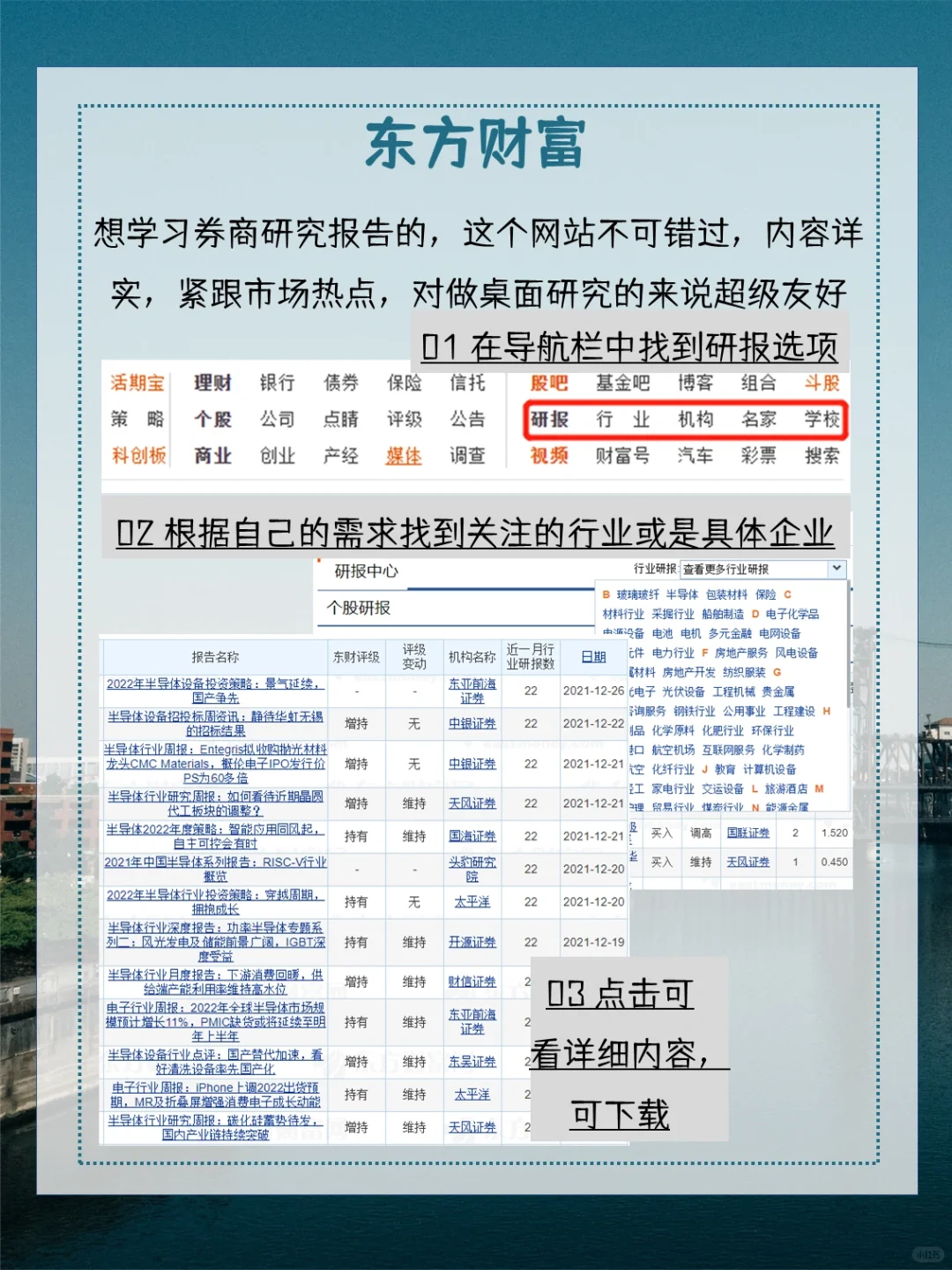Screen dimensions: 952x1270
Task: Open the 研报中心 heading tab
Action: (x=367, y=571)
